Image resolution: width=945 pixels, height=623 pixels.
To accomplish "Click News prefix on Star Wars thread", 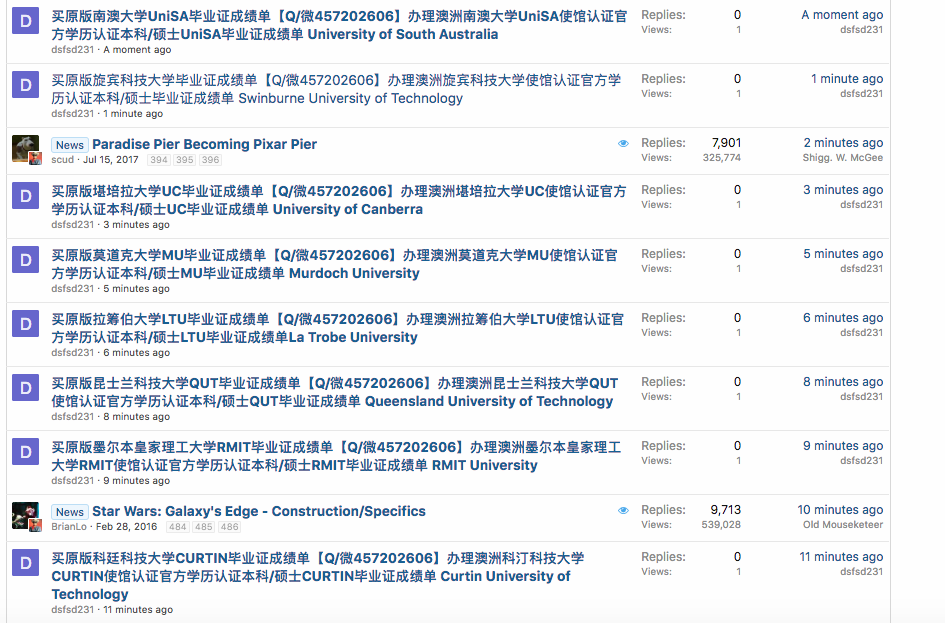I will pos(70,512).
